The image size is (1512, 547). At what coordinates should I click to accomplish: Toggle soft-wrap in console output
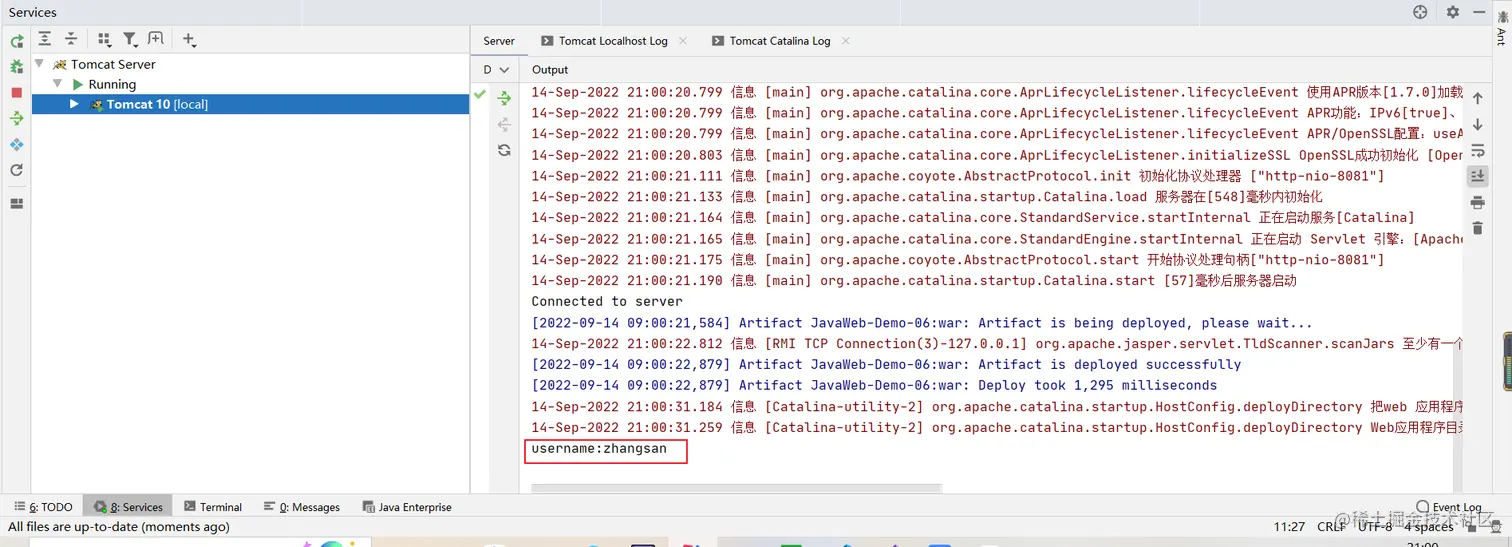[x=1478, y=151]
